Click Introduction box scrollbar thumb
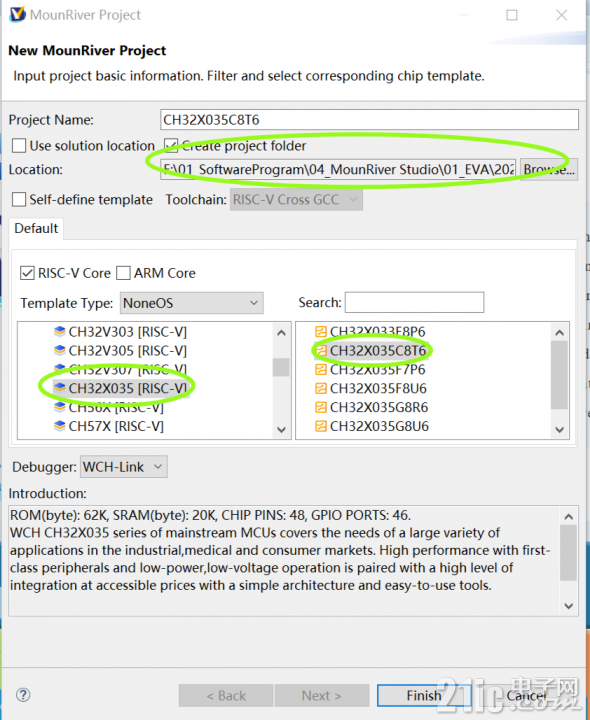The height and width of the screenshot is (720, 590). pos(568,553)
